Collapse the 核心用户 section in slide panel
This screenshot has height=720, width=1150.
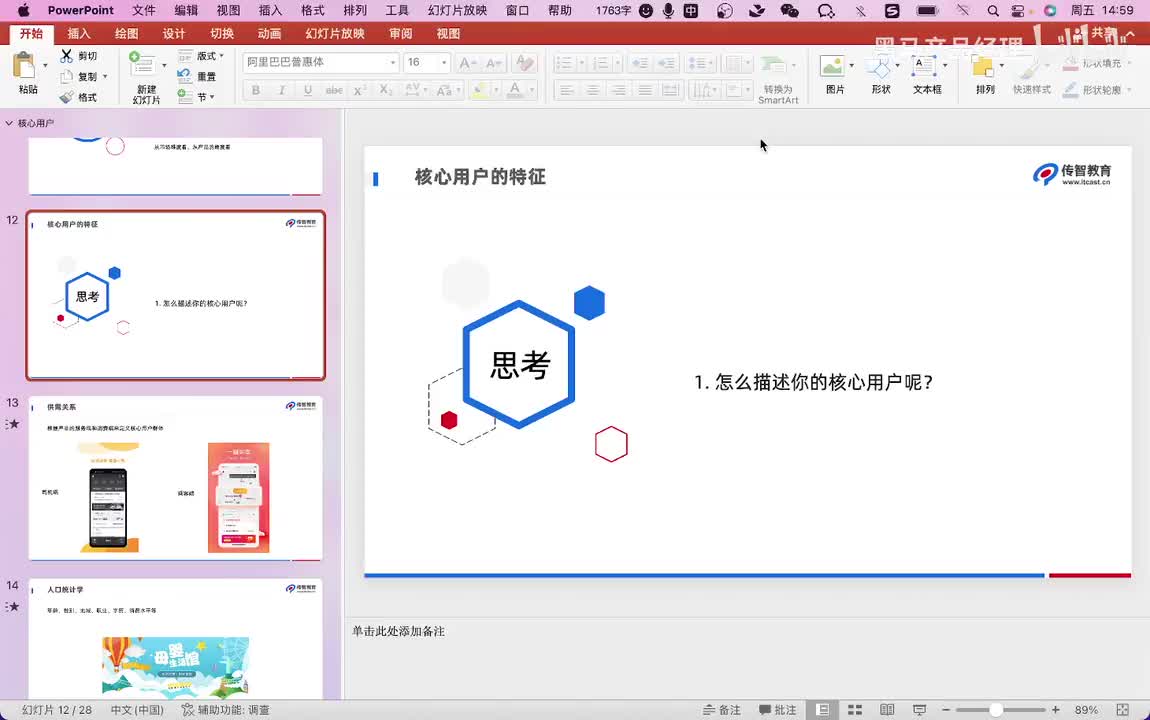pyautogui.click(x=9, y=123)
